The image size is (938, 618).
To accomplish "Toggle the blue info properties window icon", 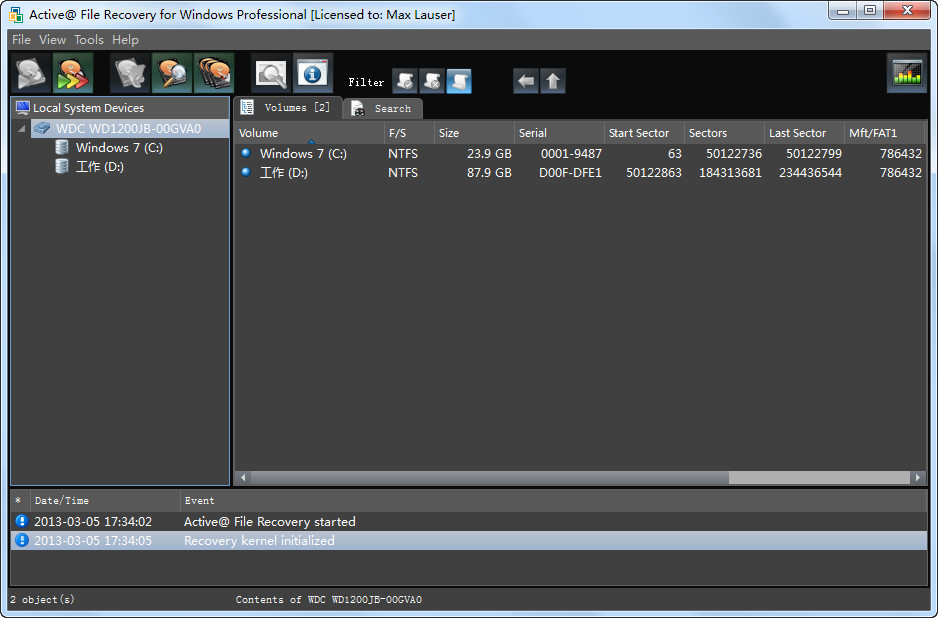I will 313,73.
